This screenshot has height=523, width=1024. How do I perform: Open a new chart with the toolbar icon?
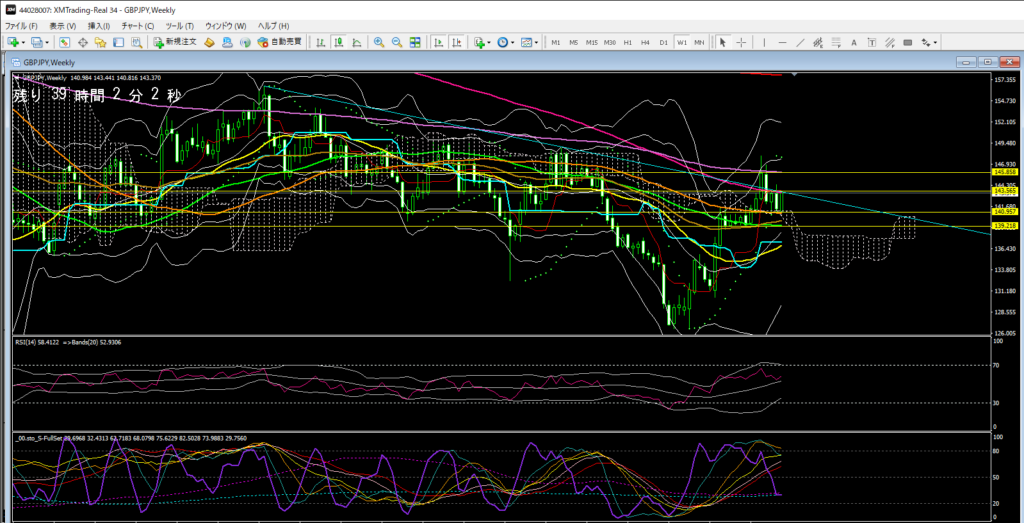[13, 42]
